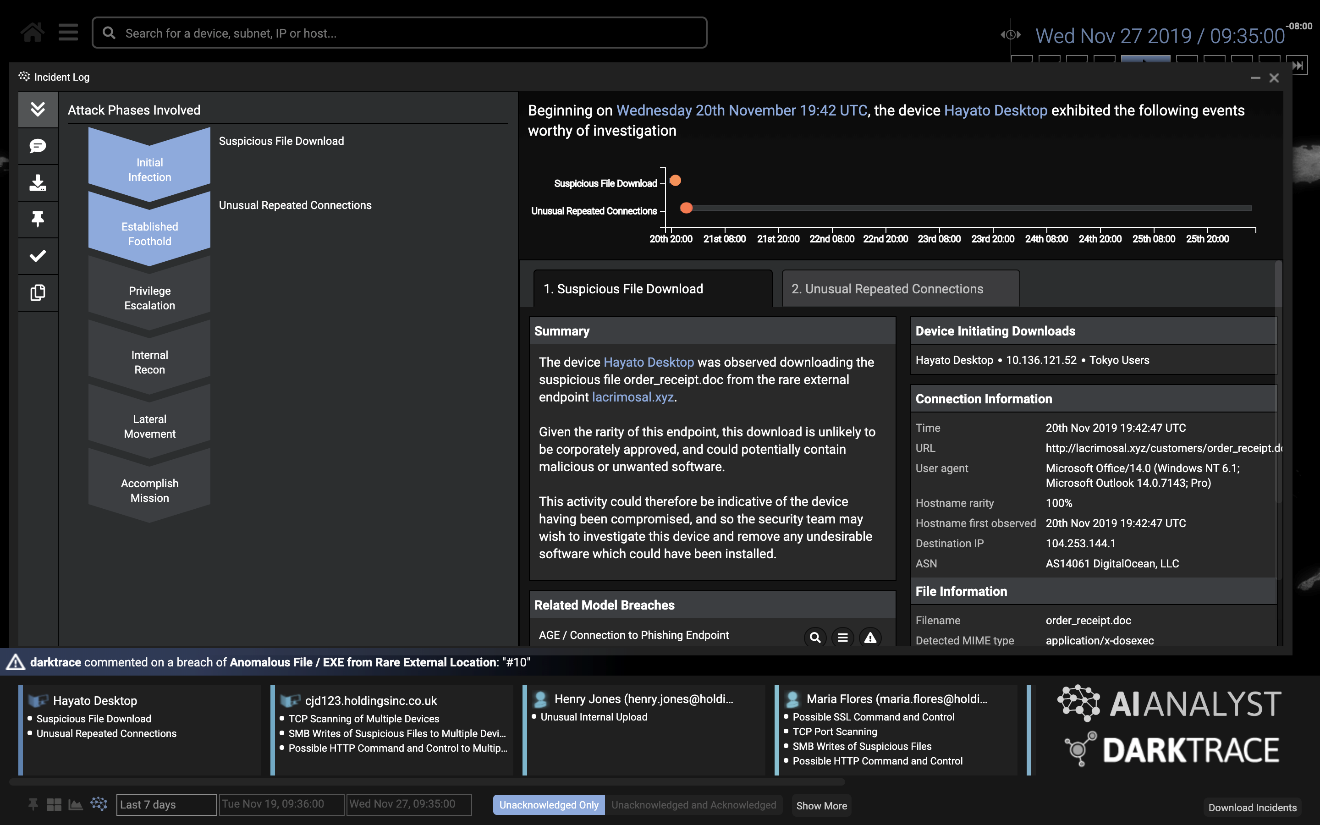Open the hamburger main menu
1320x825 pixels.
tap(68, 33)
